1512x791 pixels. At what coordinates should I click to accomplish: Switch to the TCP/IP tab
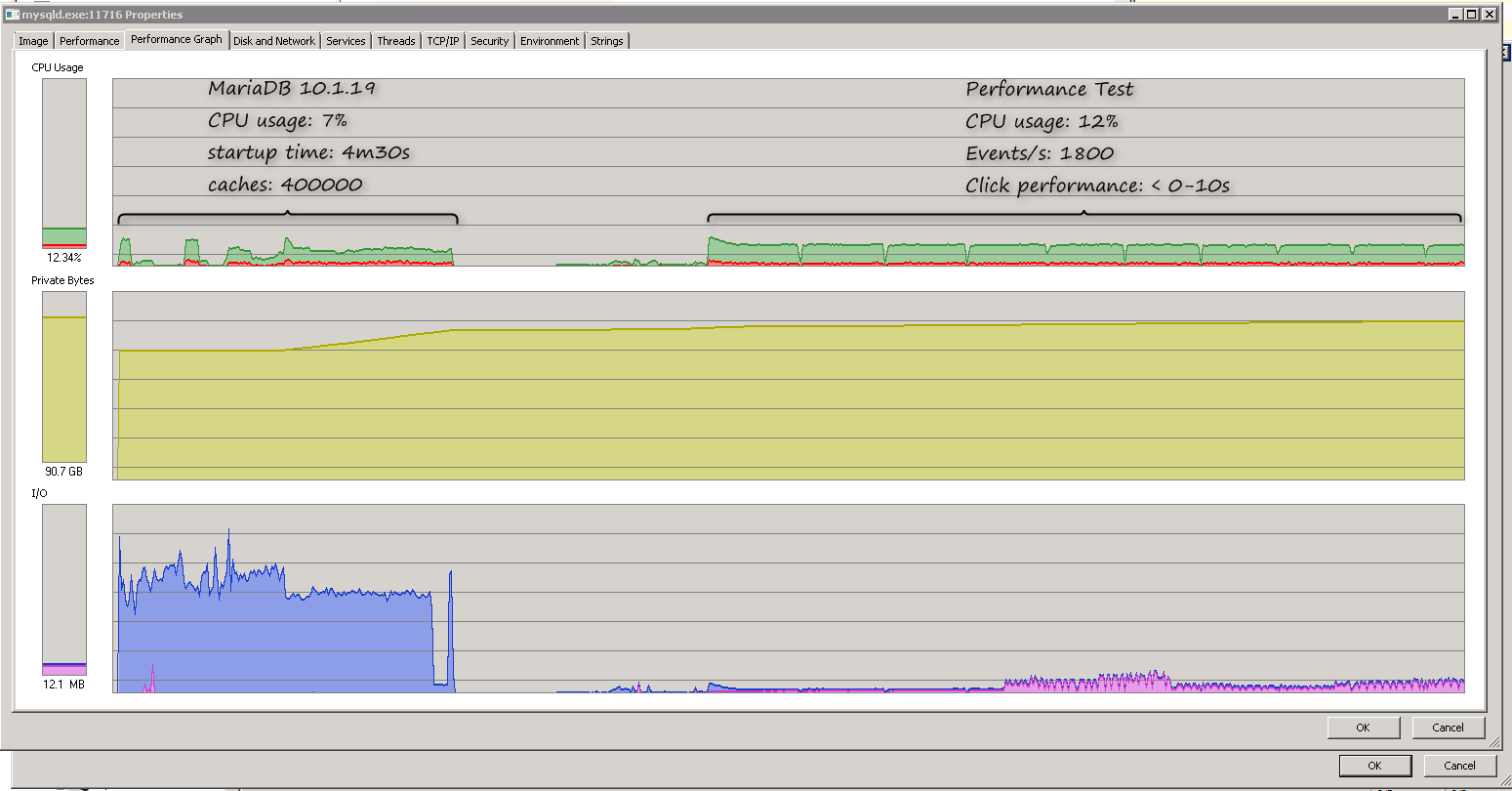click(x=443, y=41)
